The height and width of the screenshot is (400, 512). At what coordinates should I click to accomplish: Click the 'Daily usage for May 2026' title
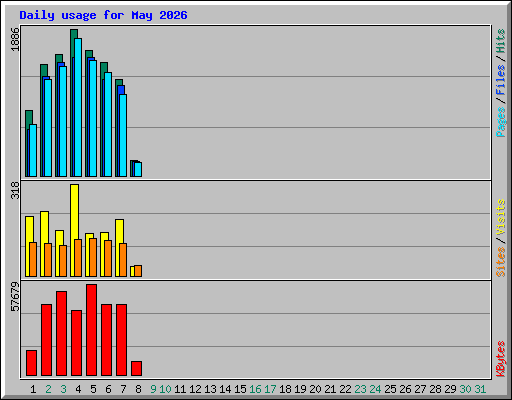click(103, 15)
